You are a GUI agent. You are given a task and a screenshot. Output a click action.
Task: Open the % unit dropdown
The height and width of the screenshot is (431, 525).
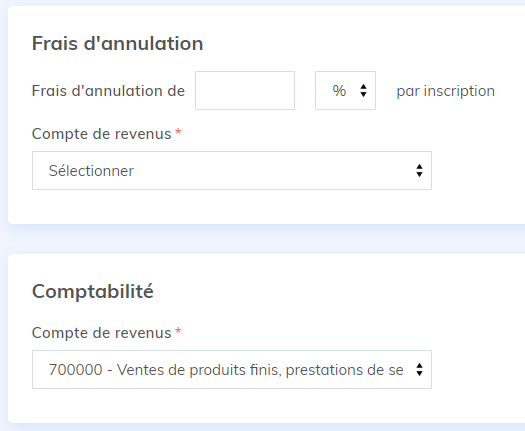345,90
